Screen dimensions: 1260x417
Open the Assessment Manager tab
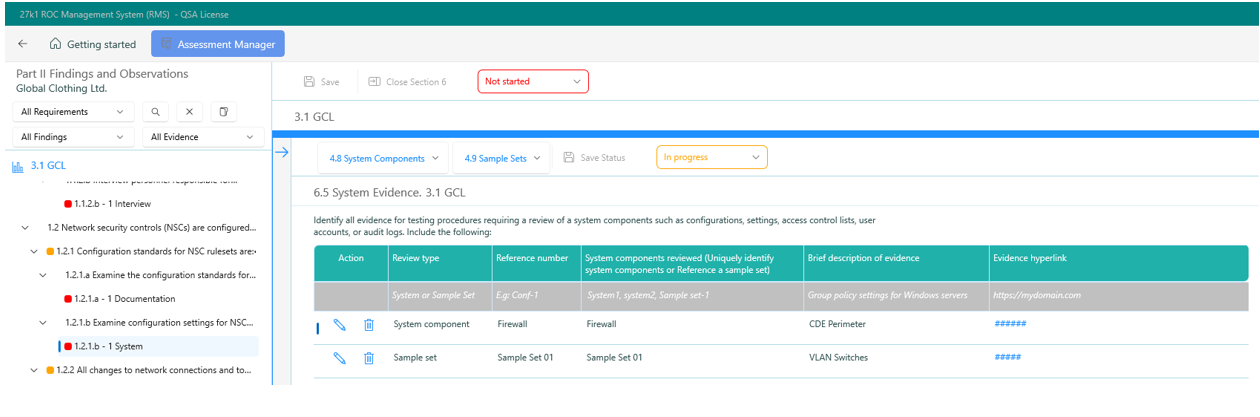pos(218,44)
